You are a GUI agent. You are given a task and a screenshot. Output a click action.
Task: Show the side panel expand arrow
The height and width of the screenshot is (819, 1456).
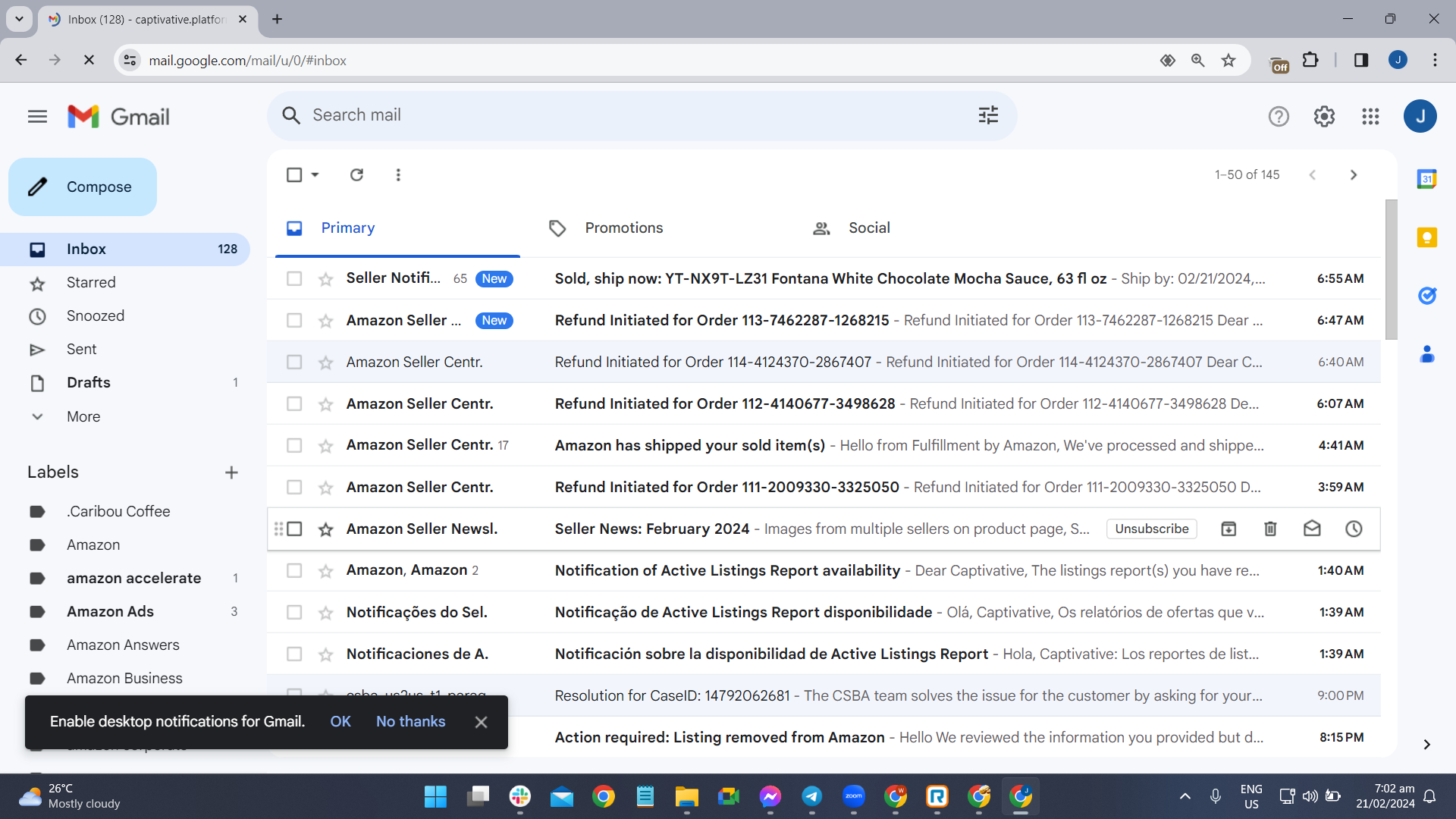click(1426, 745)
